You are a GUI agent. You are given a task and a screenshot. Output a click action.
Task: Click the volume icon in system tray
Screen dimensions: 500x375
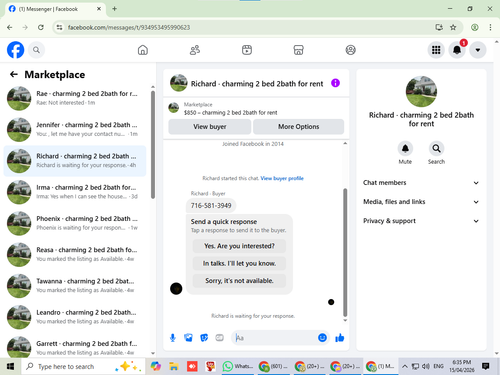426,367
